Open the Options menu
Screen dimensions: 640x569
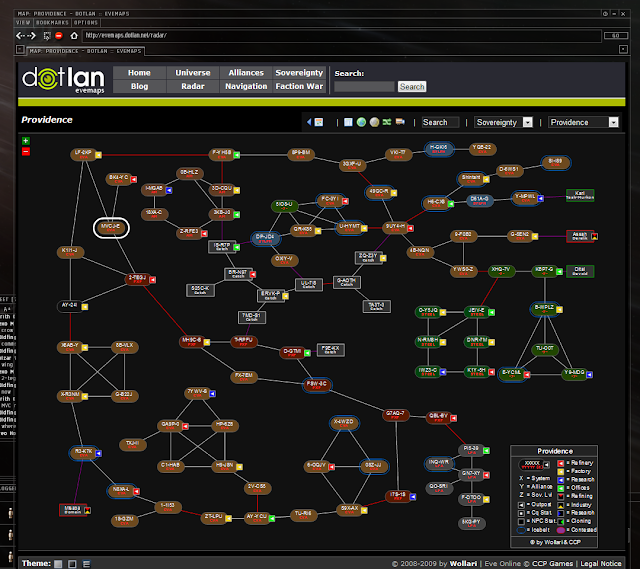[86, 22]
